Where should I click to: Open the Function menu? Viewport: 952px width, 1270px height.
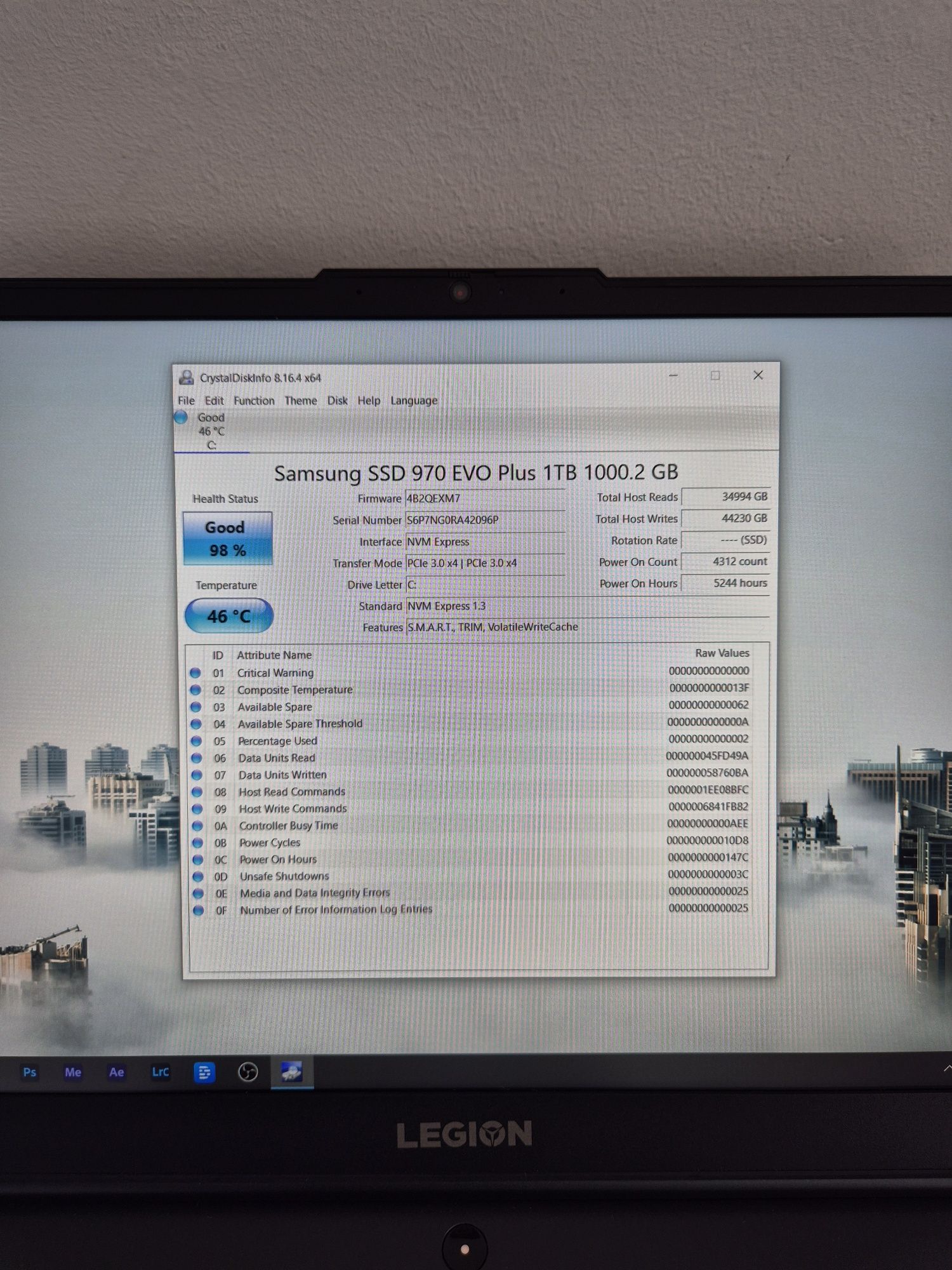[254, 401]
